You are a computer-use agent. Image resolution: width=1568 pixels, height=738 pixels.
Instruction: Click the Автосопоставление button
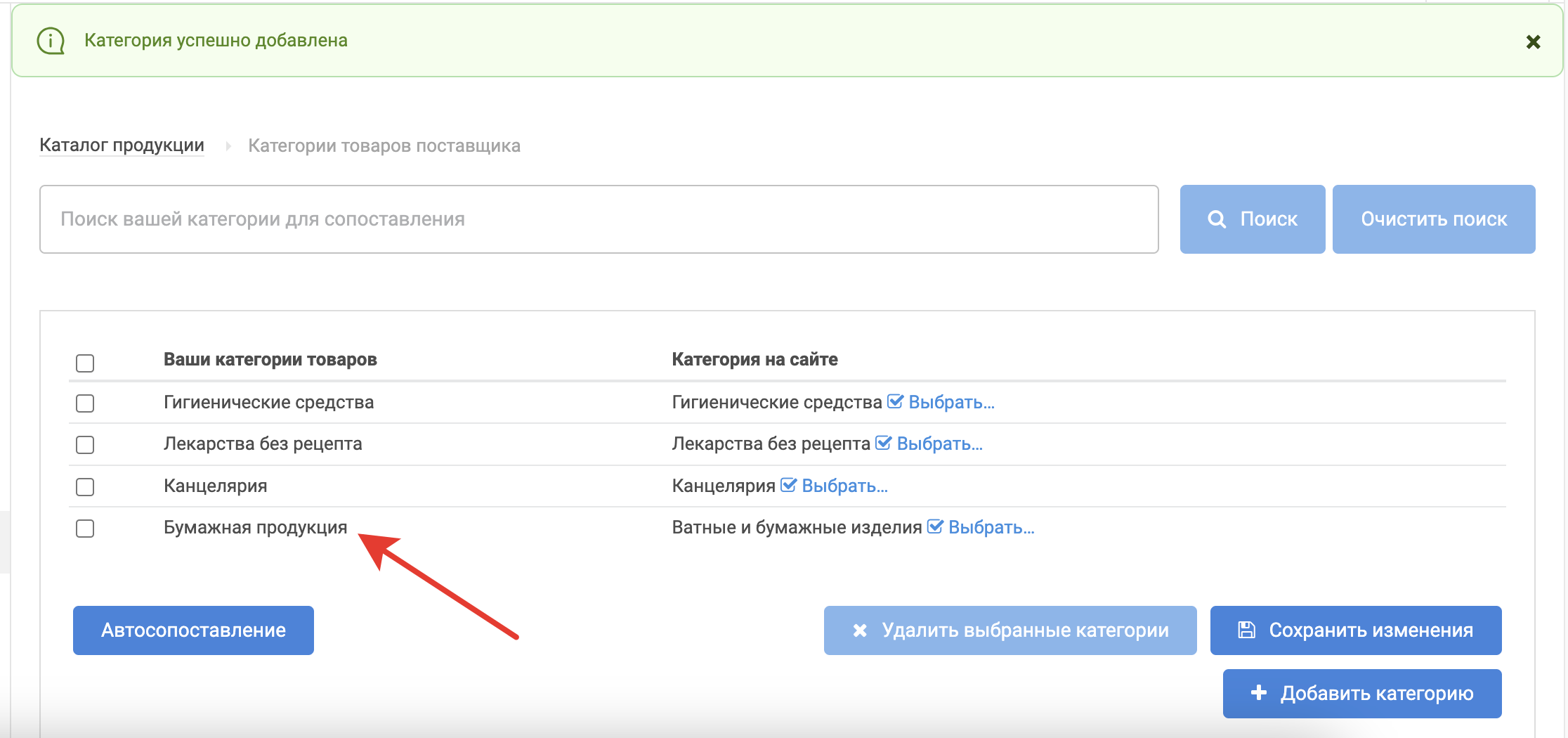click(x=193, y=630)
